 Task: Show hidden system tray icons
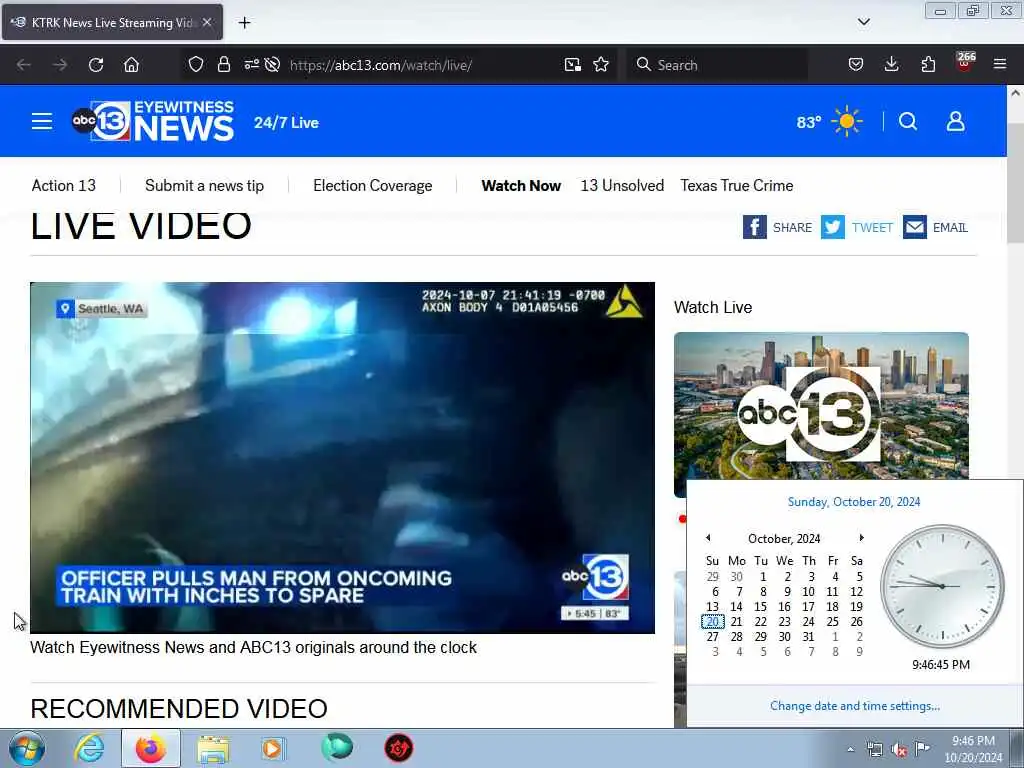(x=850, y=750)
